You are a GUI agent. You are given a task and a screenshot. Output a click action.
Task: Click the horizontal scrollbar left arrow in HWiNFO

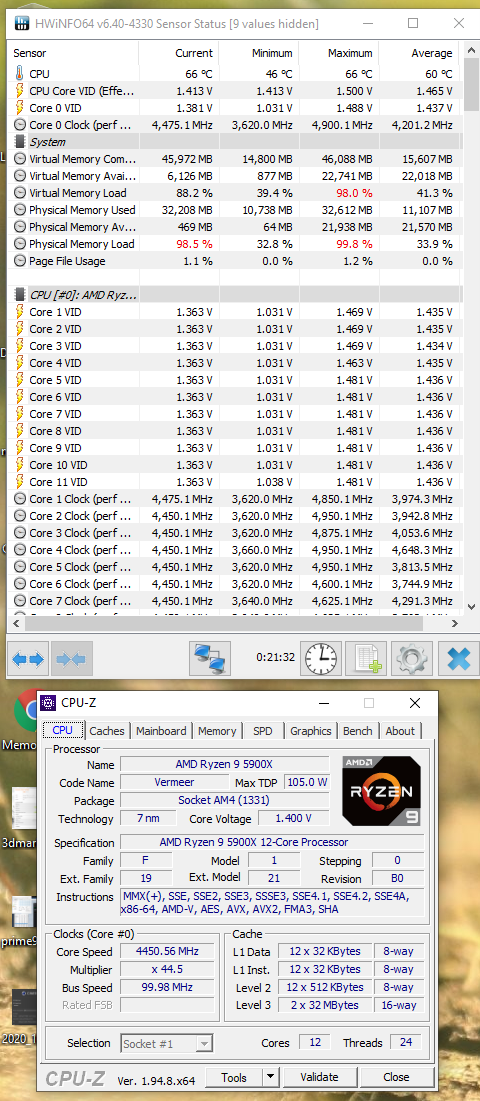pos(17,624)
